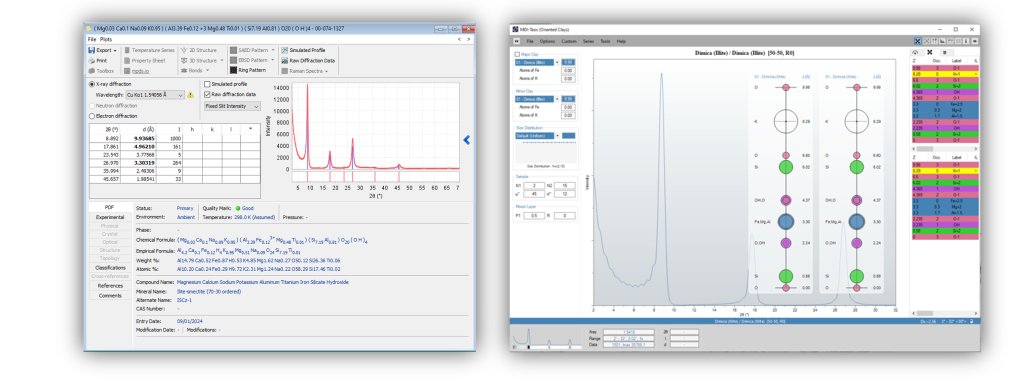Click the Mixed Layer P1 input field
Image resolution: width=1024 pixels, height=378 pixels.
coord(534,215)
